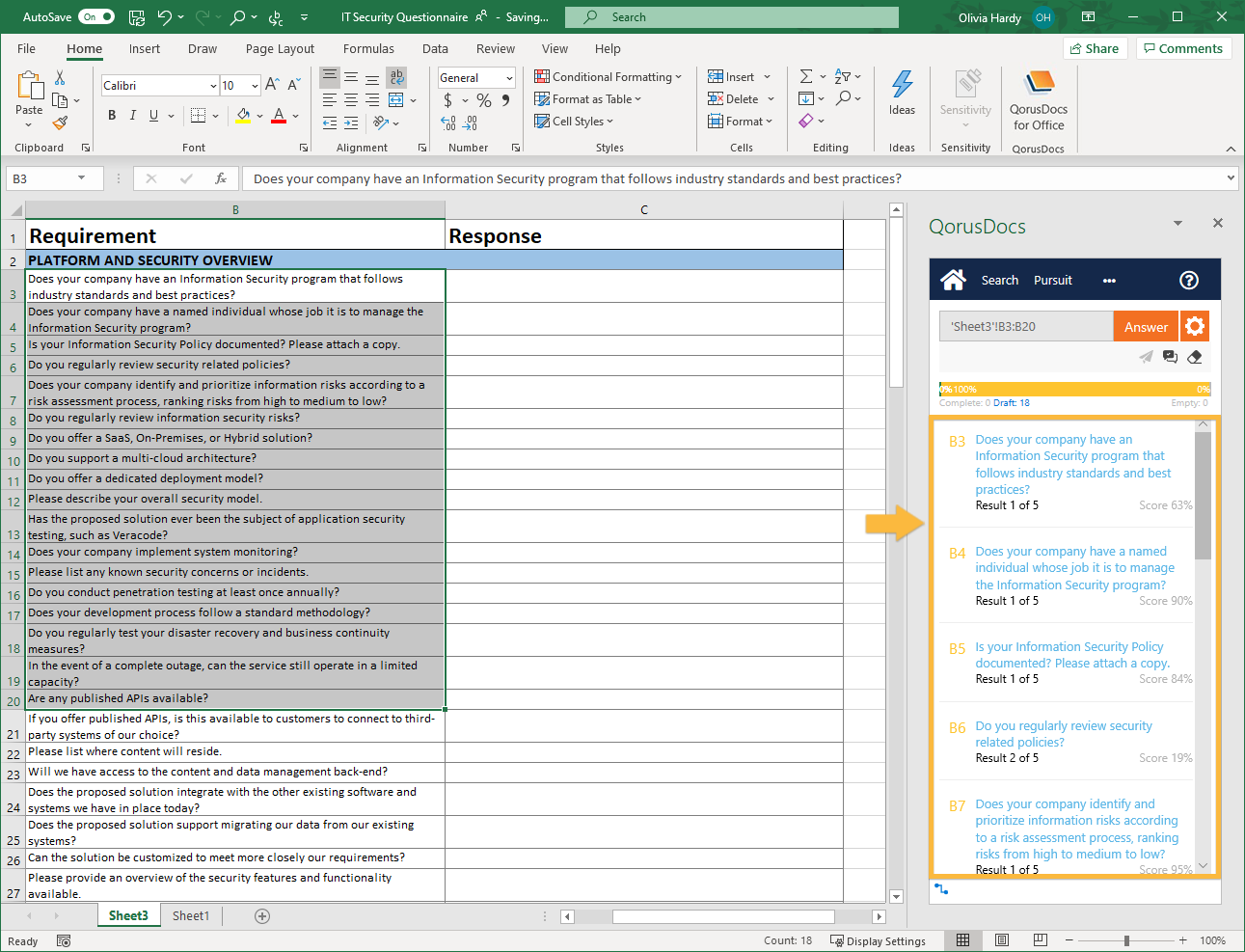Toggle the AutoSave switch
The width and height of the screenshot is (1245, 952).
tap(96, 16)
